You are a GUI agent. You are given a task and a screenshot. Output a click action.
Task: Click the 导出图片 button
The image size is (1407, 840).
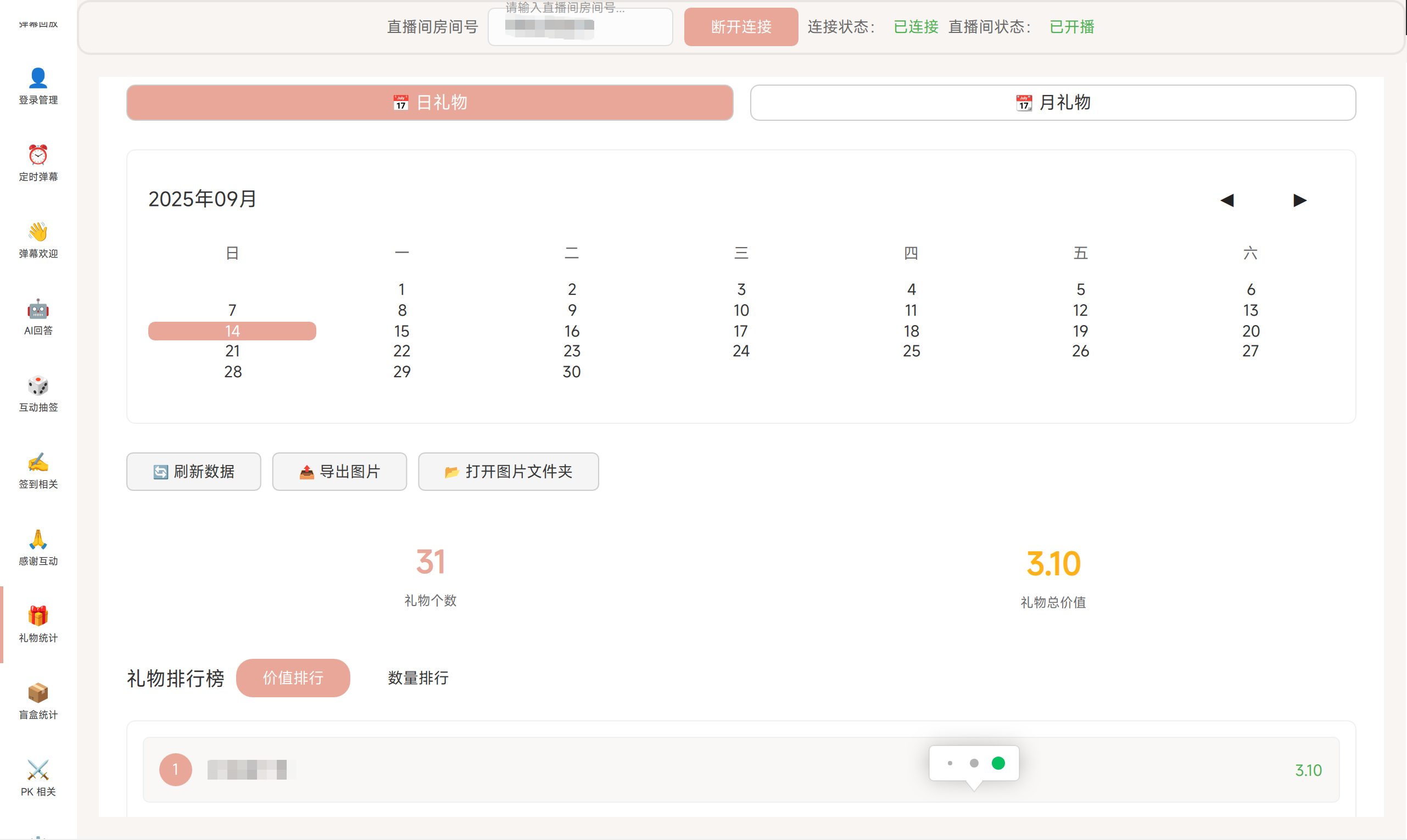pos(339,472)
